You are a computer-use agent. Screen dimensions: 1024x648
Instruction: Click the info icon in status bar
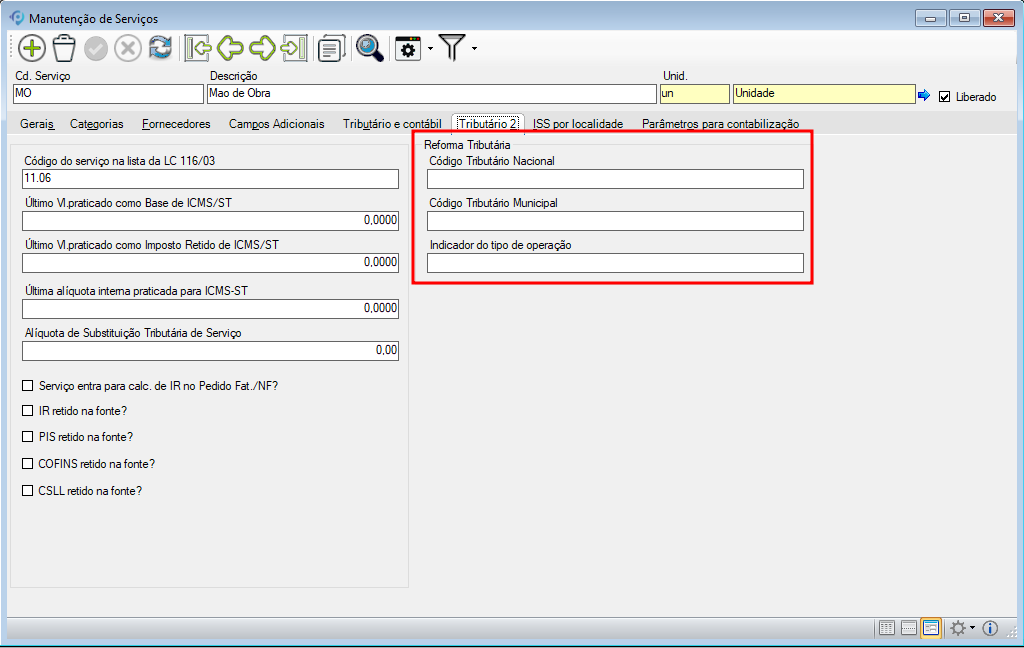(991, 628)
